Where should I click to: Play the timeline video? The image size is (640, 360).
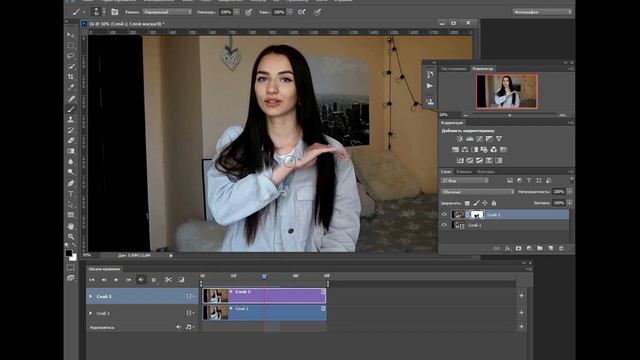click(116, 280)
